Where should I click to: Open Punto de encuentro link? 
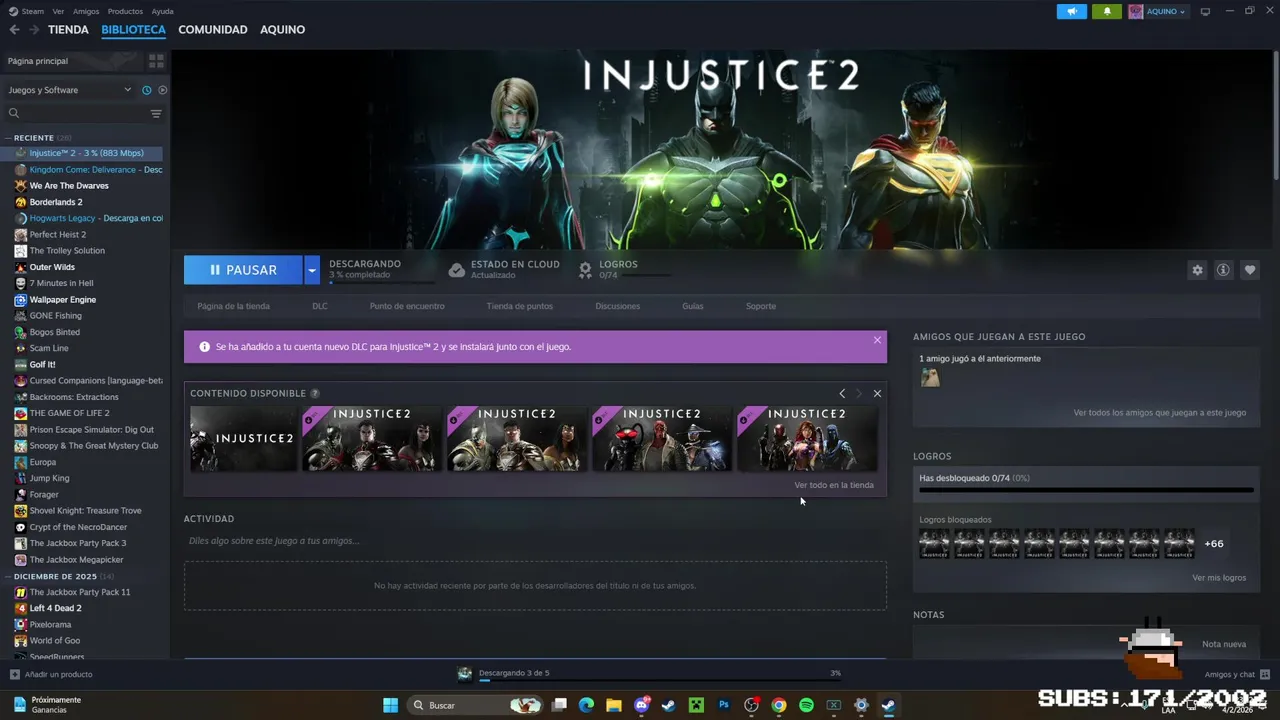click(x=407, y=306)
